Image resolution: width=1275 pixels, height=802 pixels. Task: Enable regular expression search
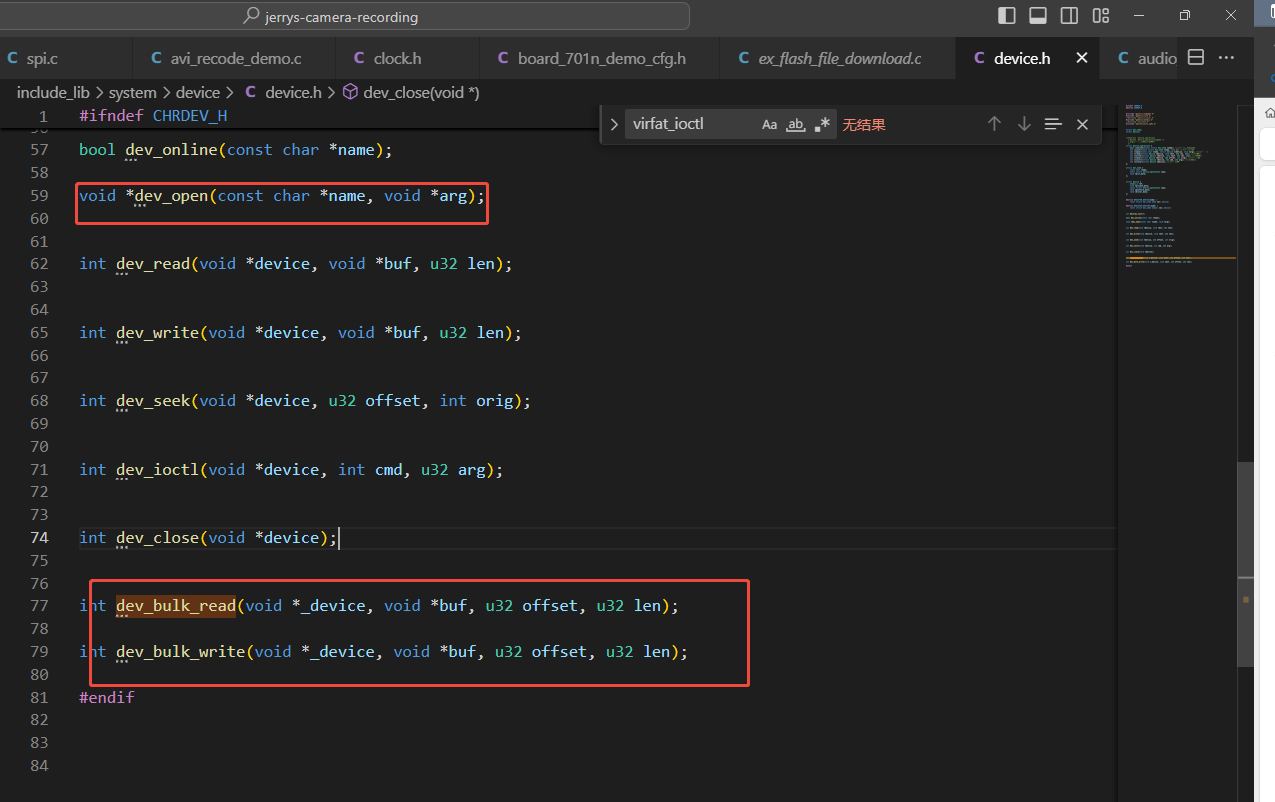(822, 124)
